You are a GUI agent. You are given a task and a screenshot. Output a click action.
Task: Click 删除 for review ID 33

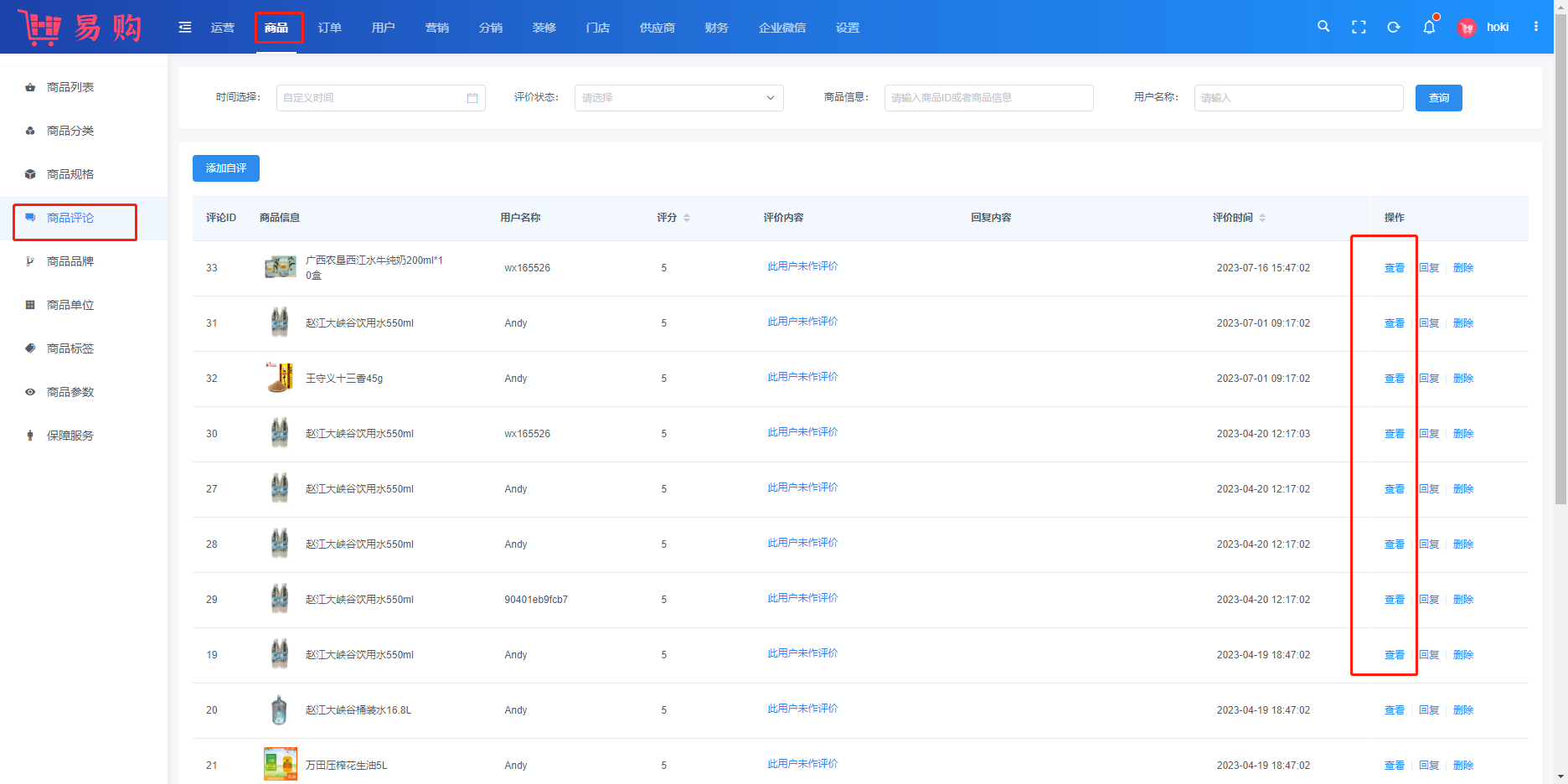coord(1462,268)
